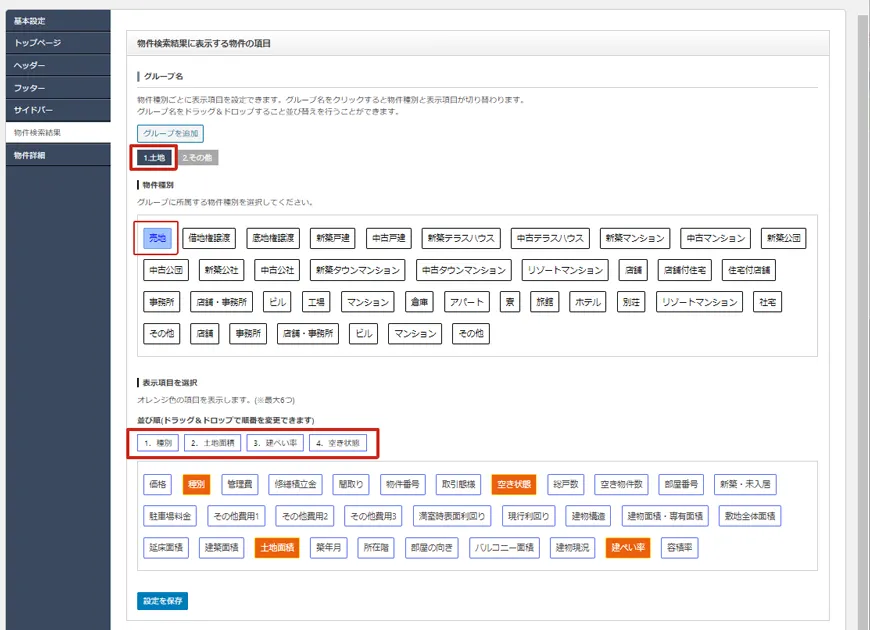
Task: Select the バルコニー面積 display item
Action: [x=504, y=548]
